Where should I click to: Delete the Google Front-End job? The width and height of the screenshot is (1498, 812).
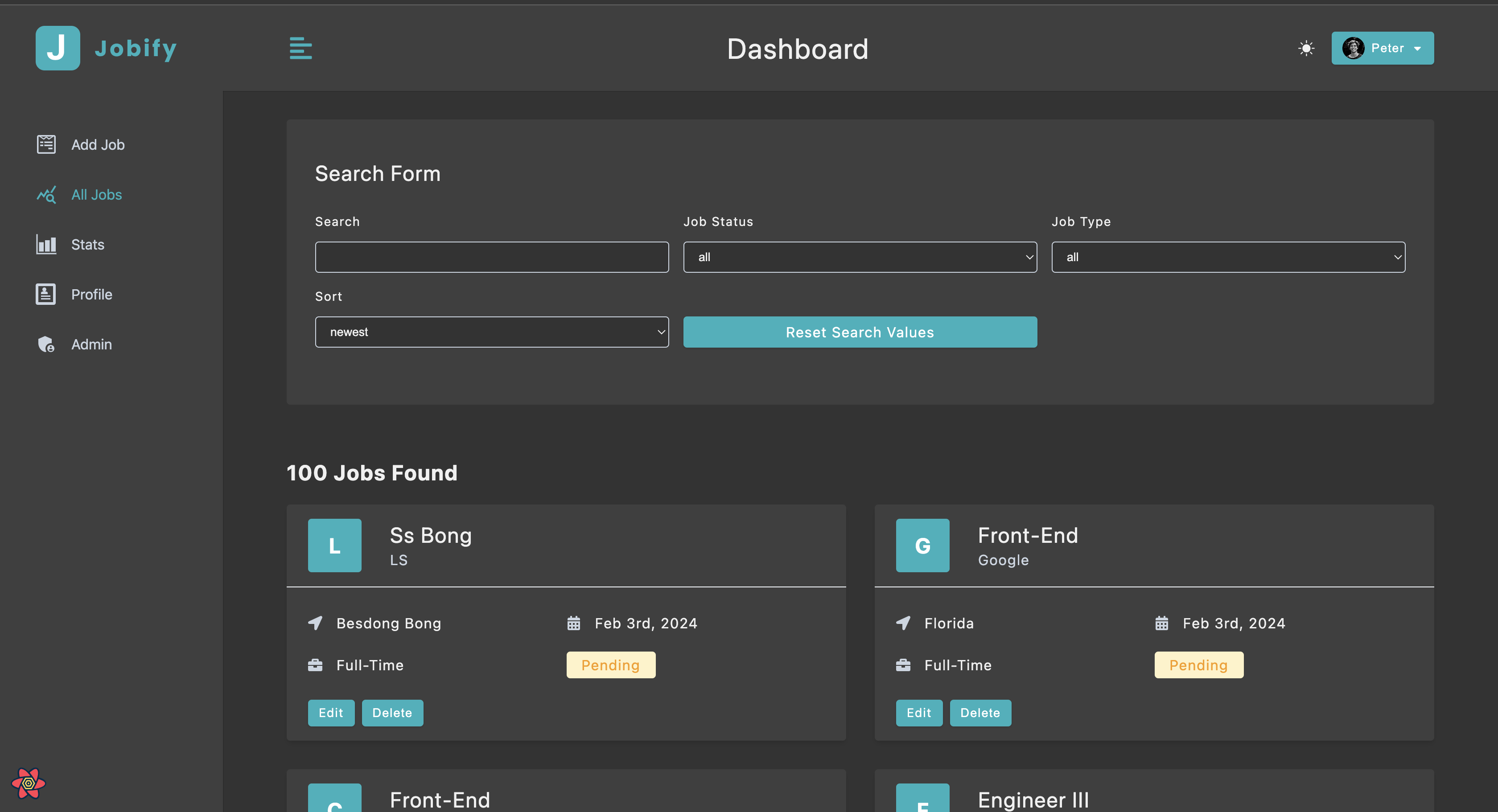click(x=980, y=713)
